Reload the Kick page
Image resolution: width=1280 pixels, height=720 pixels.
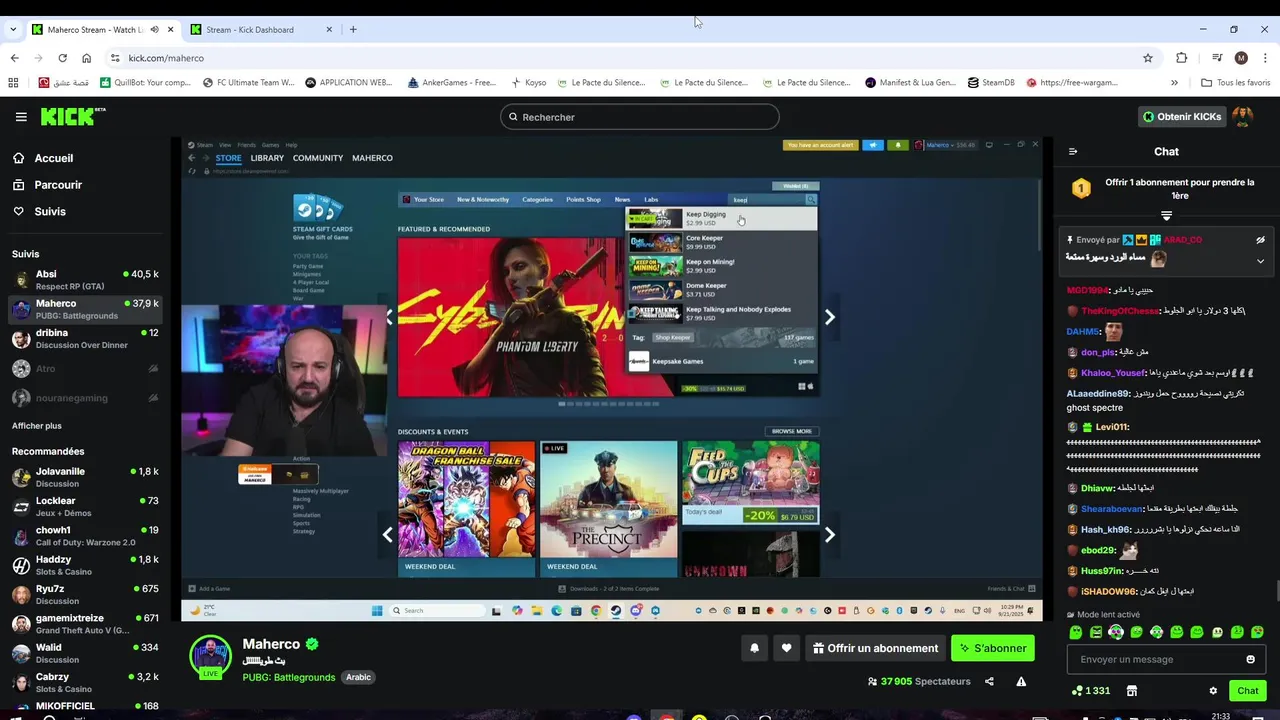click(x=62, y=58)
